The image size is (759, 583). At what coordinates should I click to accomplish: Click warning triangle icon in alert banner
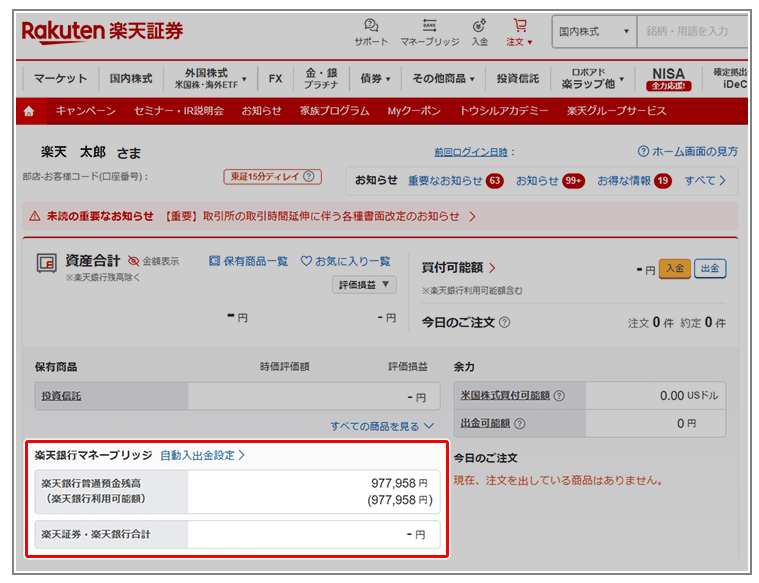tap(34, 216)
